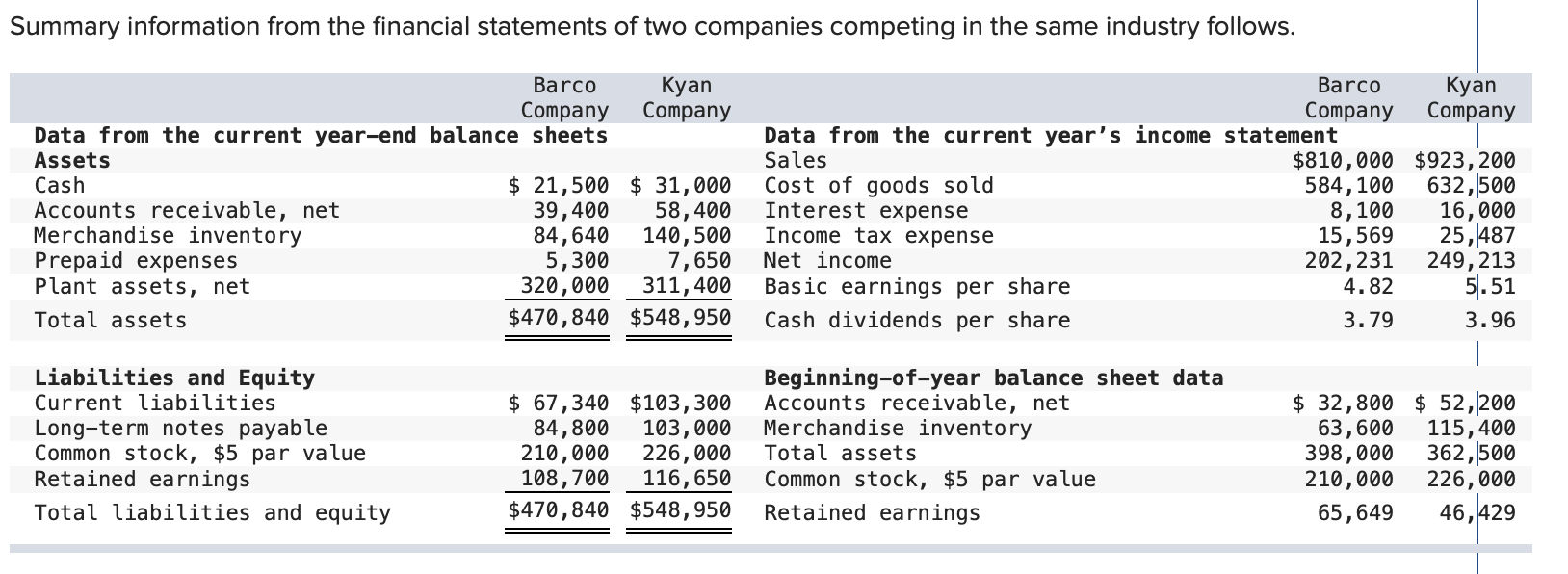The image size is (1568, 574).
Task: Select Barco prepaid expenses 5,300
Action: click(578, 260)
